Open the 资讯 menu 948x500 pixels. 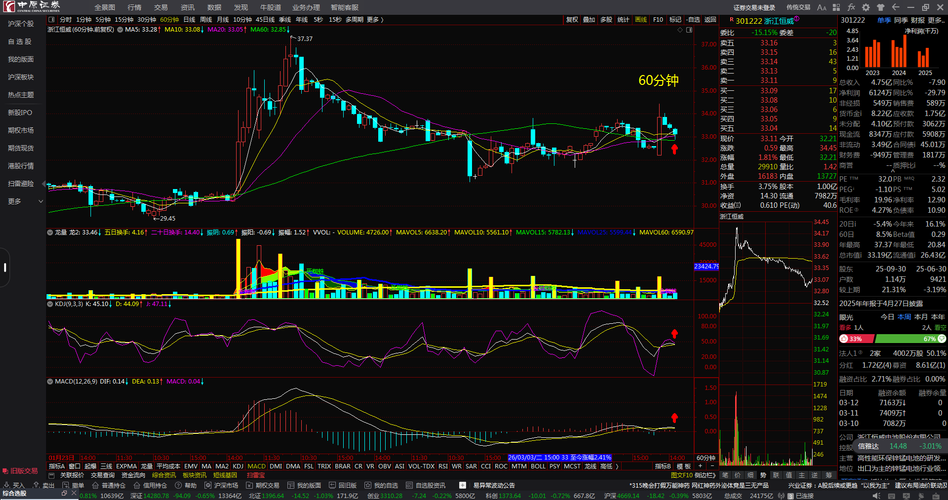(x=187, y=7)
